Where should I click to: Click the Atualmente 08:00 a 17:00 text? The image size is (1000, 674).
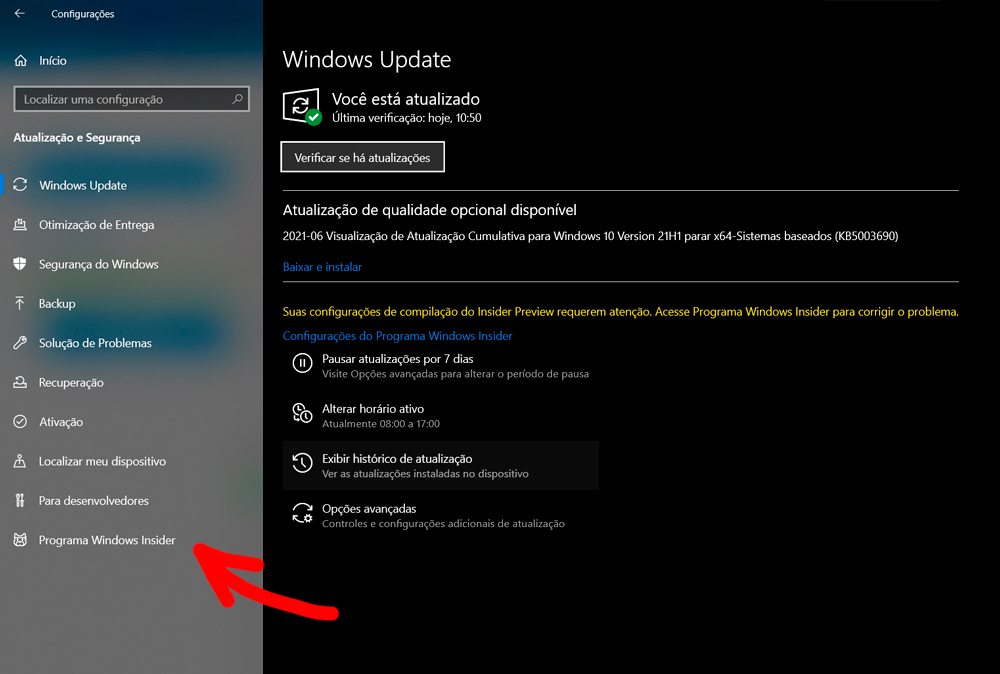pyautogui.click(x=381, y=423)
